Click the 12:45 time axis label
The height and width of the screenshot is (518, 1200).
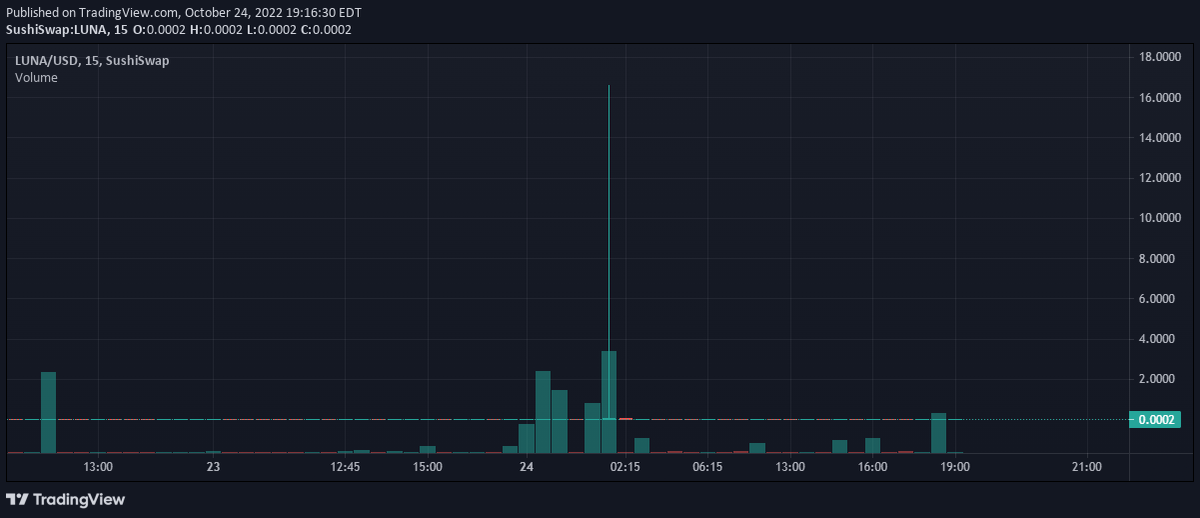tap(345, 467)
